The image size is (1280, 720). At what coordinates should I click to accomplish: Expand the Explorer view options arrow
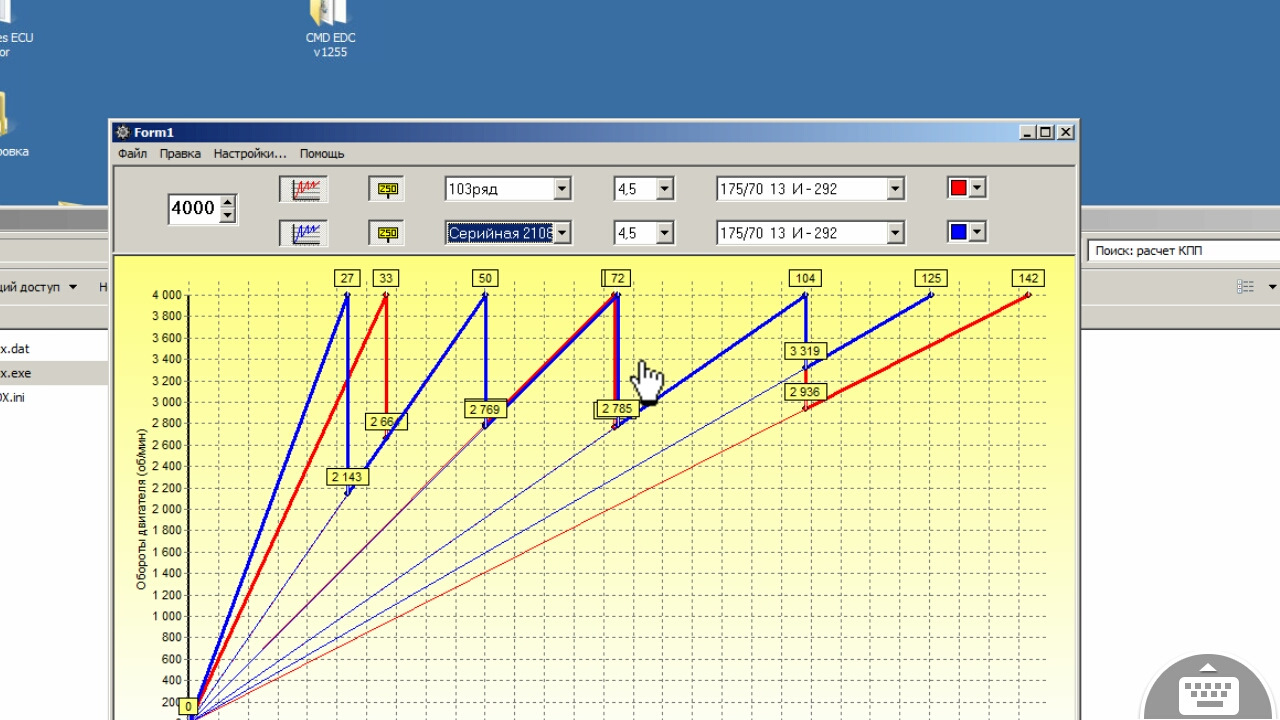pos(1273,287)
